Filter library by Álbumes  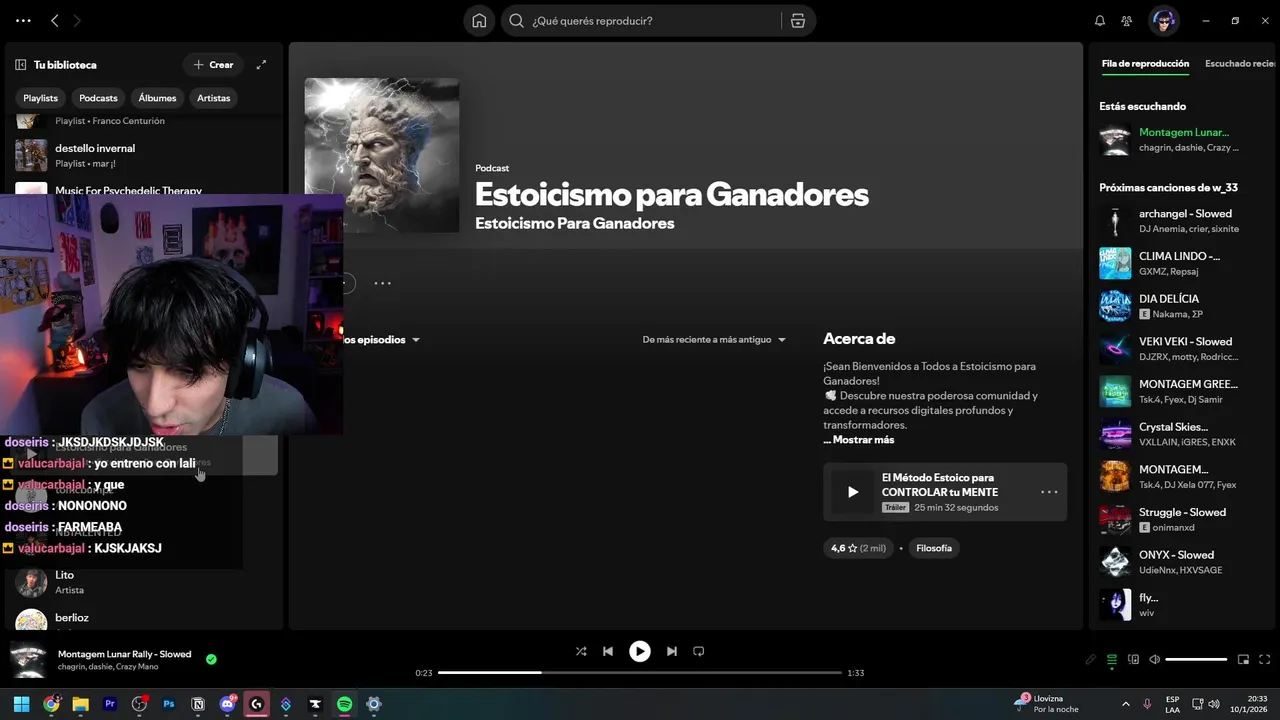click(x=157, y=98)
